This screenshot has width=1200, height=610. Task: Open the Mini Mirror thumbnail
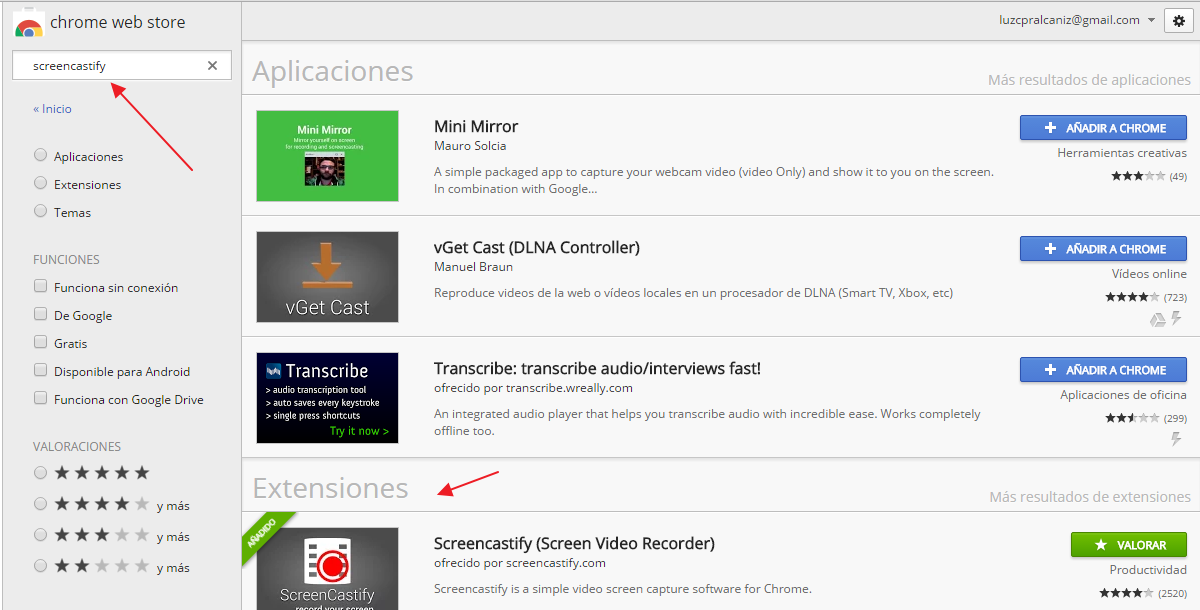(327, 156)
